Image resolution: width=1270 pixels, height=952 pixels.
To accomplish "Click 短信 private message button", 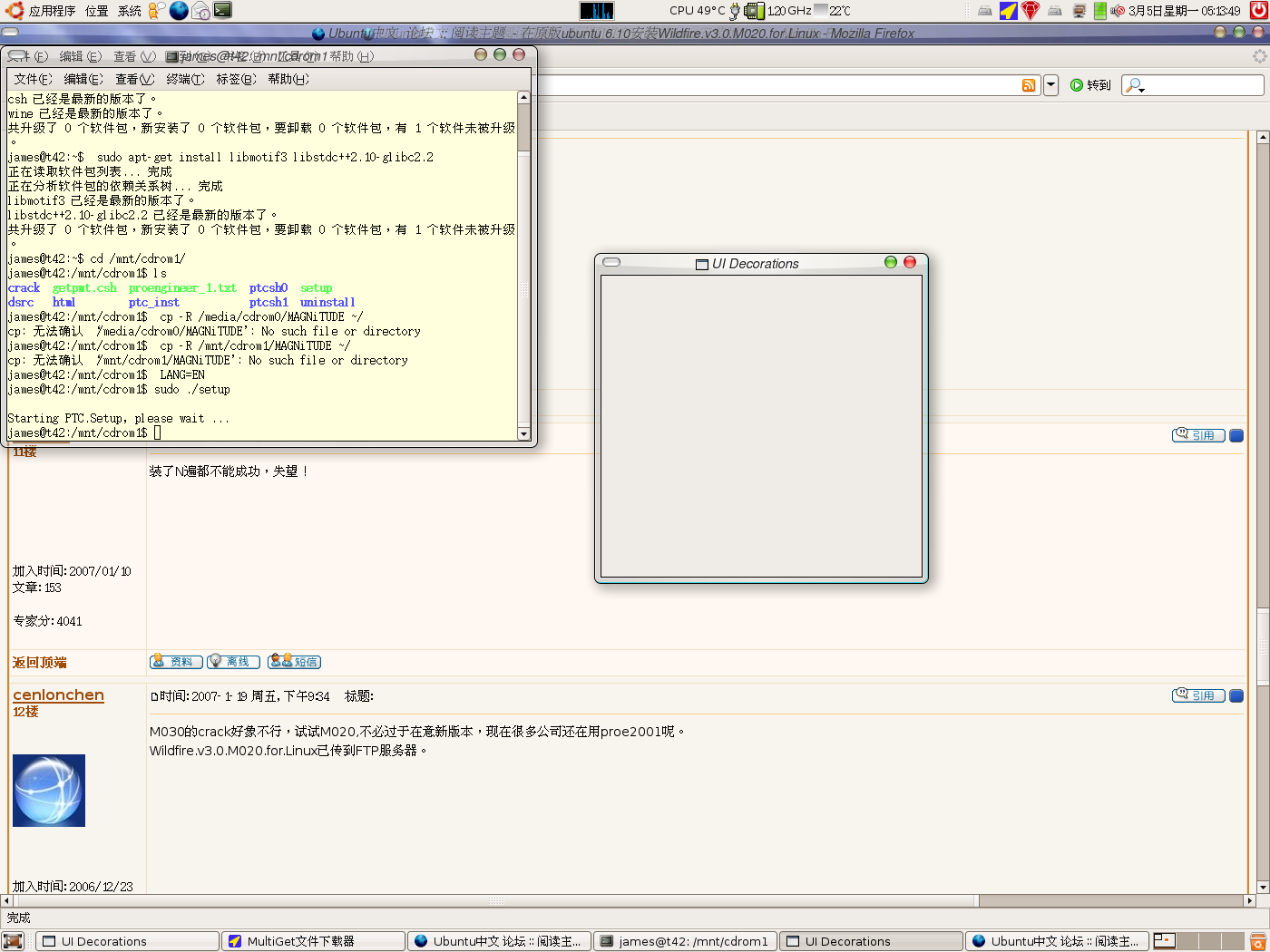I will [295, 662].
